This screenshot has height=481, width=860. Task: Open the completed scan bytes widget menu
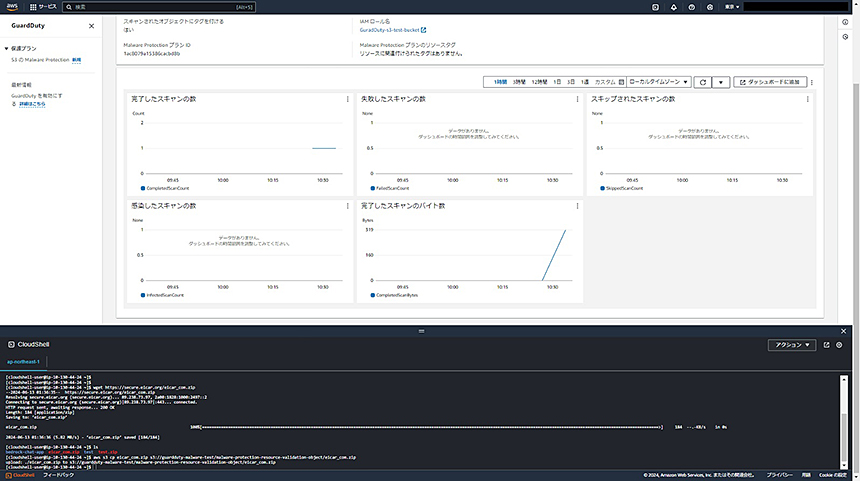coord(578,206)
